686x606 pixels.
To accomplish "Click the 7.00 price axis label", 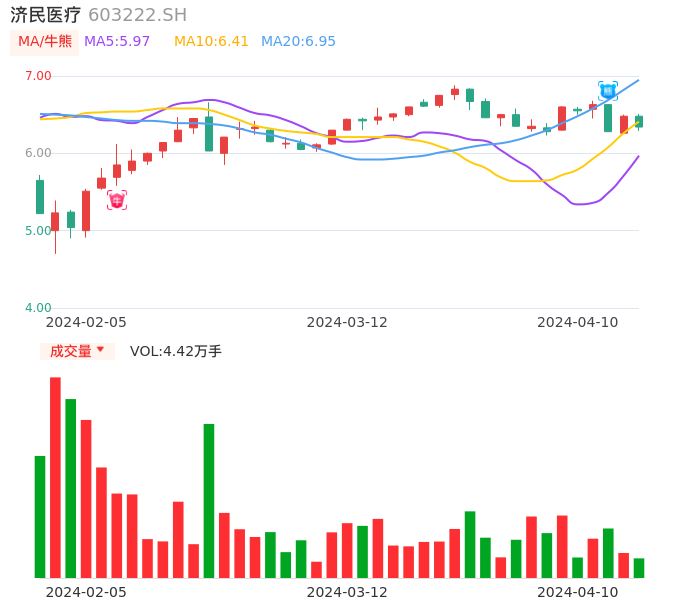I will coord(38,76).
